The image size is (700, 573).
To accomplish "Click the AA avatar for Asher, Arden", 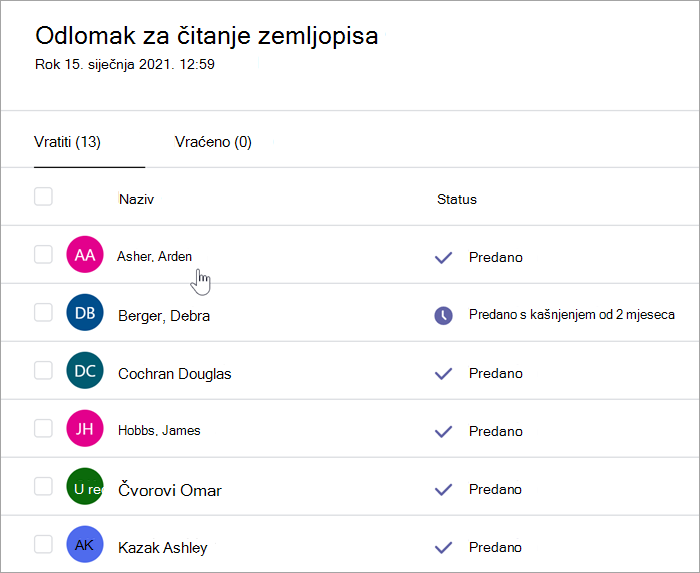I will [x=85, y=254].
